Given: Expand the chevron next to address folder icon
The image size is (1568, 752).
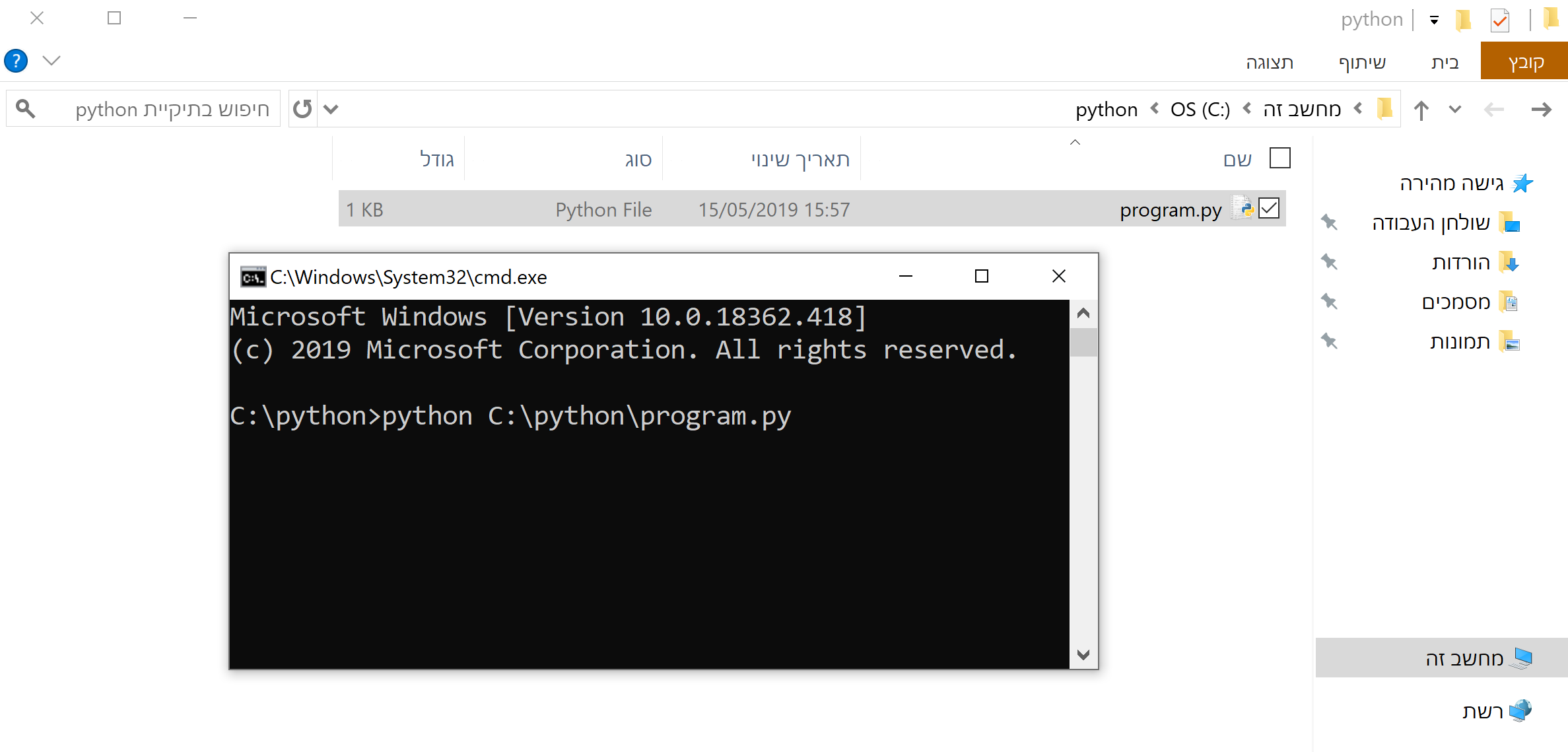Looking at the screenshot, I should pos(1357,108).
